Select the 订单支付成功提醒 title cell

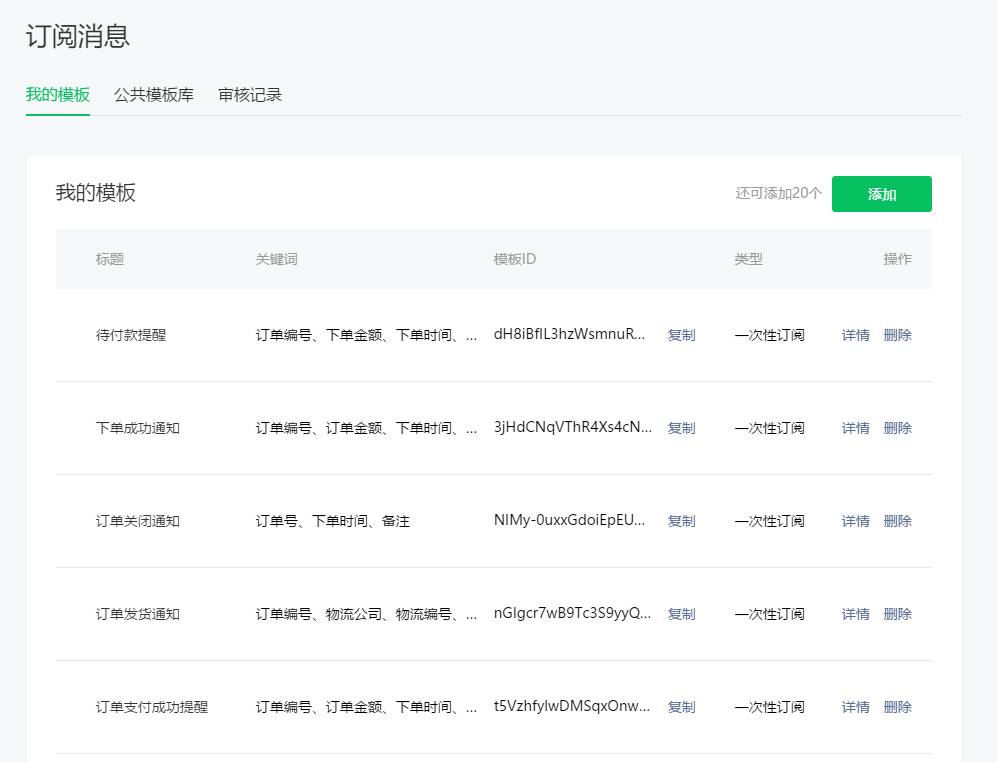tap(152, 707)
